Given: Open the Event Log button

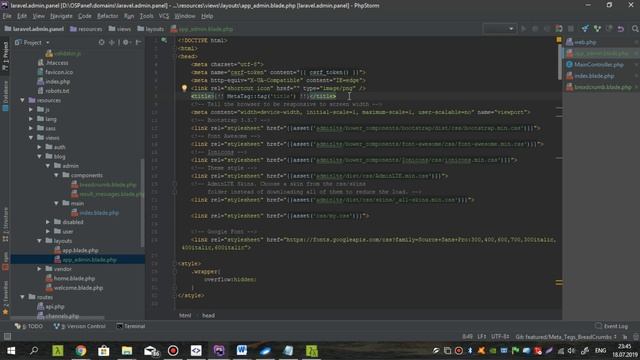Looking at the screenshot, I should pyautogui.click(x=611, y=326).
